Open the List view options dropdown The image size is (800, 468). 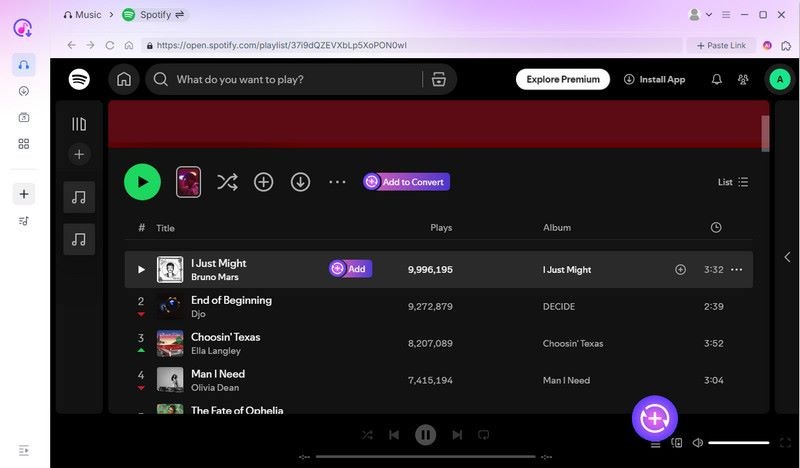pyautogui.click(x=733, y=182)
